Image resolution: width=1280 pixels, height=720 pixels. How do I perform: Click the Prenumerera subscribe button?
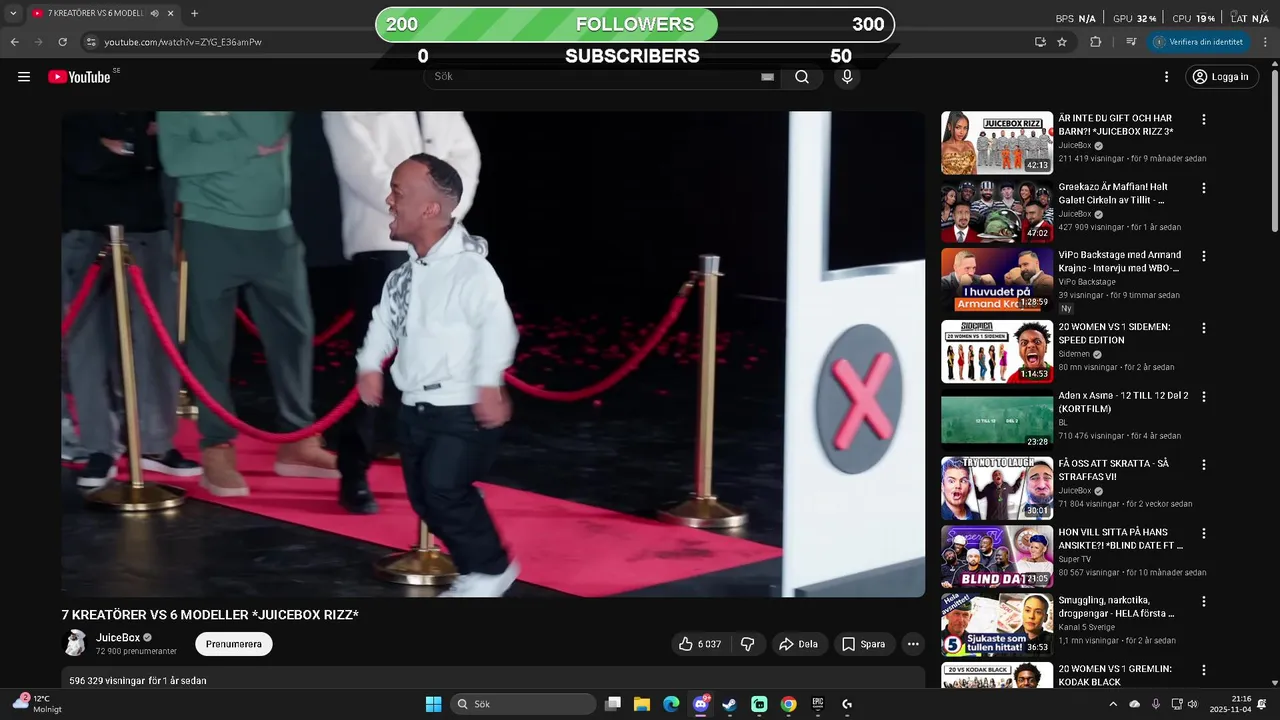(234, 644)
